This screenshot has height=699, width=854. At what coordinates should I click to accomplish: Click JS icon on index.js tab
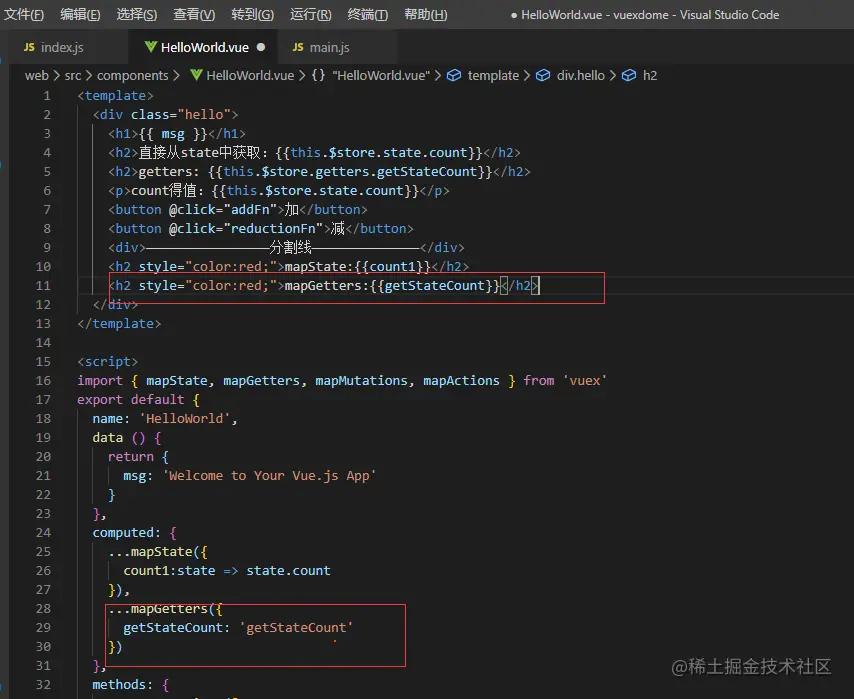[x=29, y=47]
